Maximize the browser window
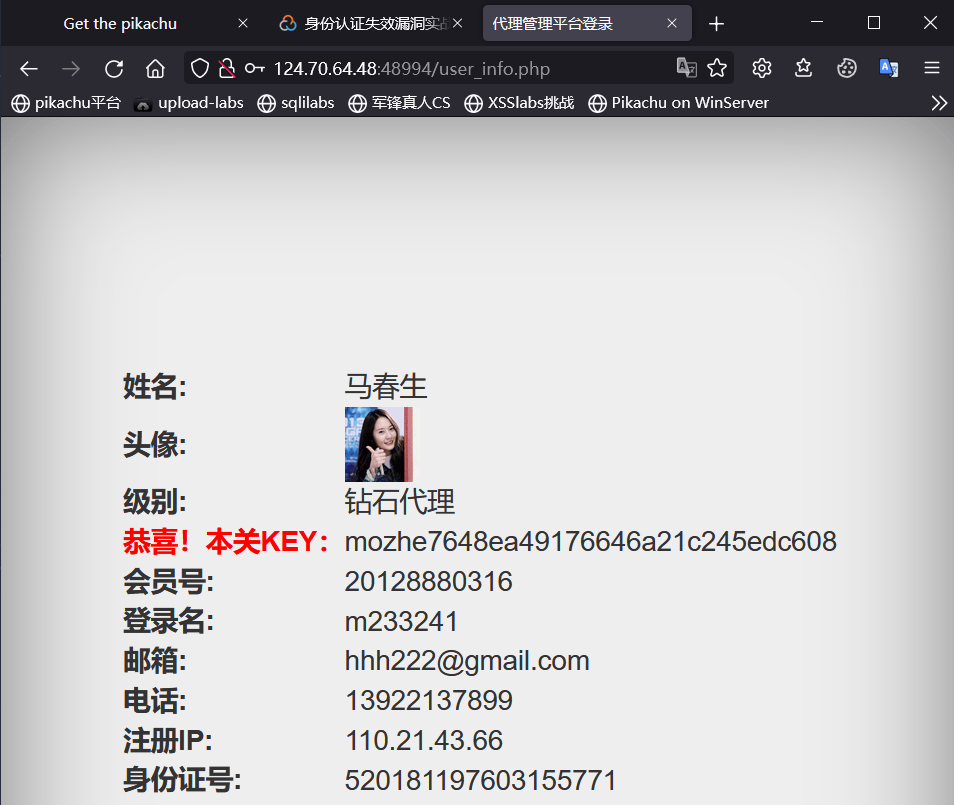Image resolution: width=954 pixels, height=805 pixels. click(874, 23)
